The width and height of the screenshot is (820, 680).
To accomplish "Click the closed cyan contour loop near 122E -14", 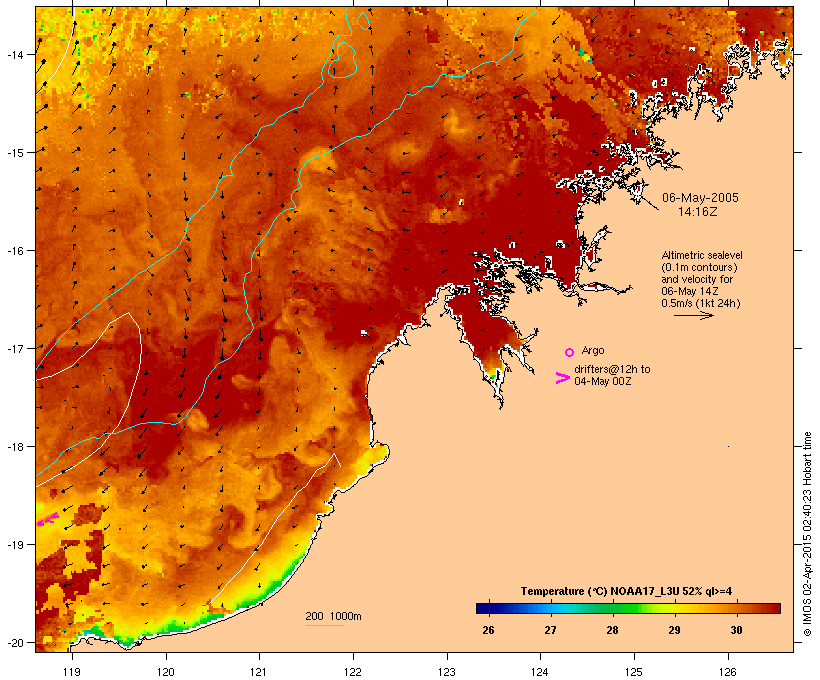I will (342, 60).
